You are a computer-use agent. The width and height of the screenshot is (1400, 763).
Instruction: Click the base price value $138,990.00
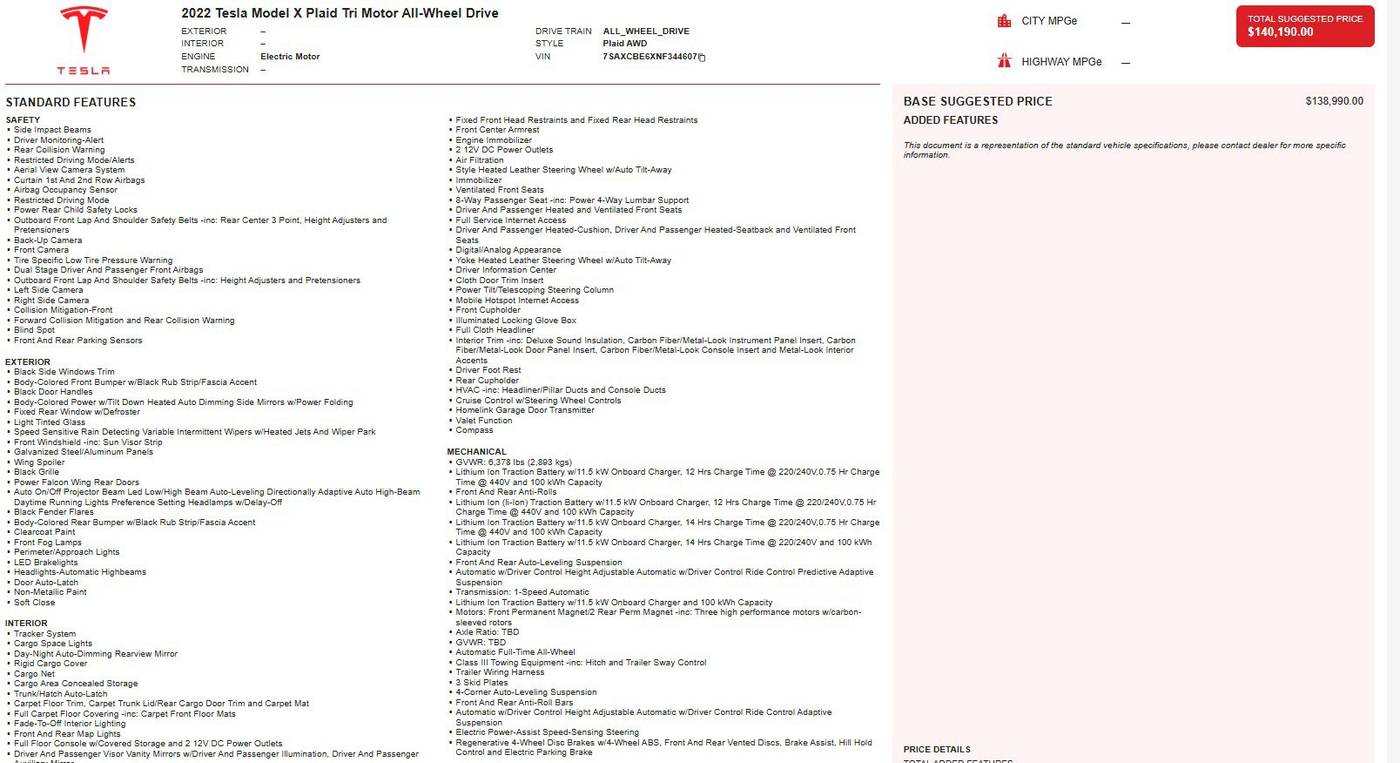(x=1334, y=101)
